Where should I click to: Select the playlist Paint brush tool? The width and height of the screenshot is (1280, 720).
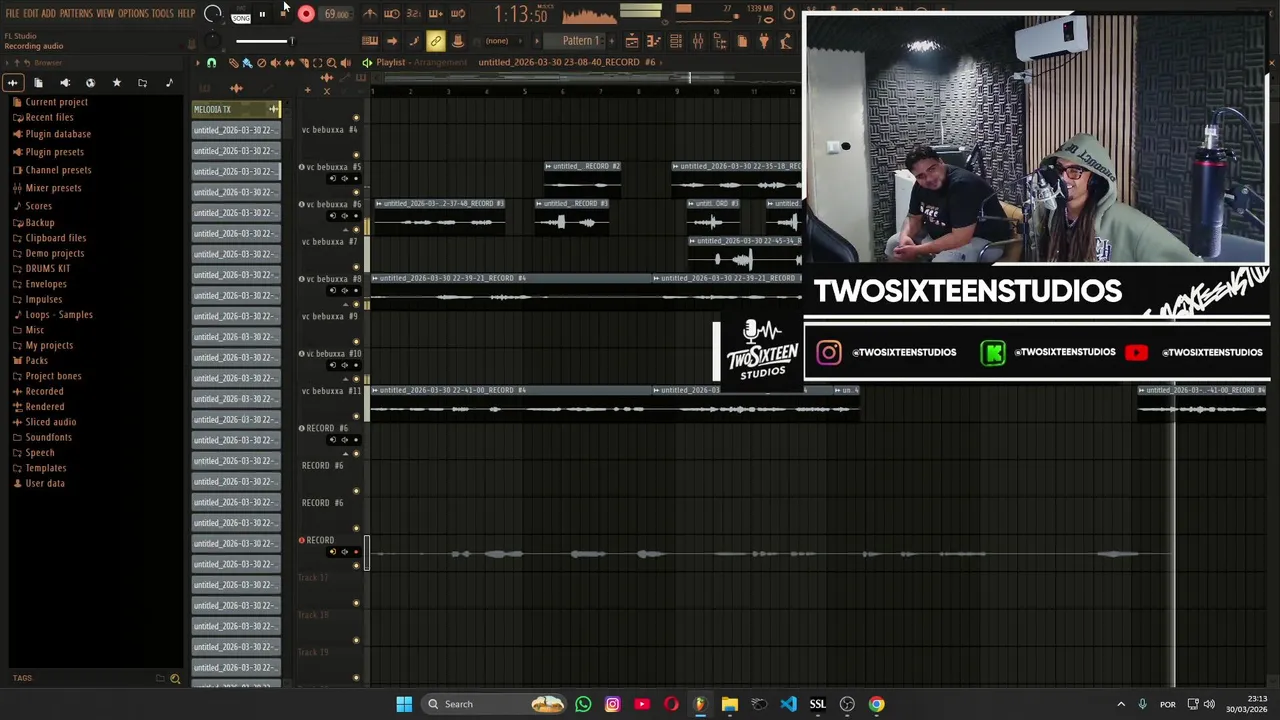click(247, 63)
